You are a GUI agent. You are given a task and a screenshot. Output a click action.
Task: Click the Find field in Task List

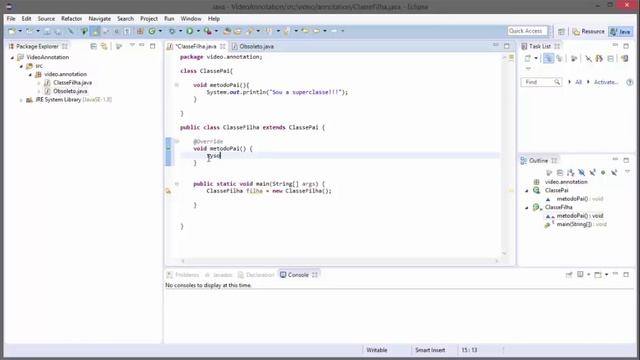(541, 82)
